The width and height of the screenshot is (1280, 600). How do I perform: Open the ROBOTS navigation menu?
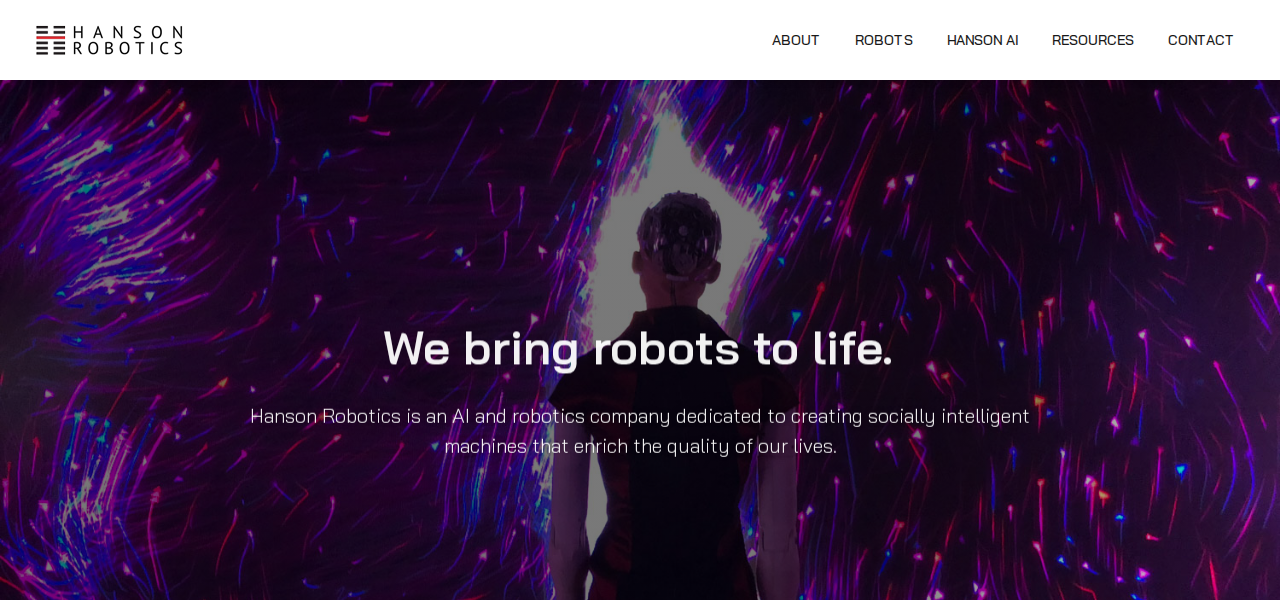[883, 40]
